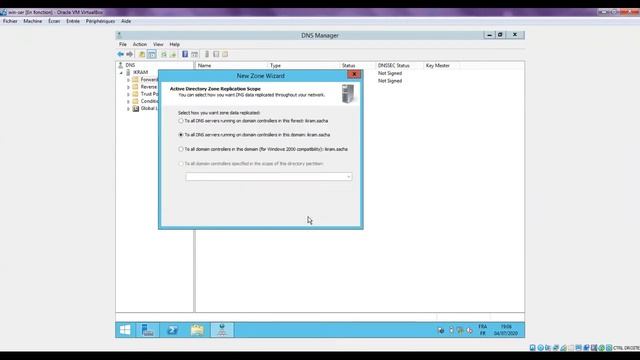Click the Show/Hide Action Pane toolbar icon
This screenshot has width=640, height=360.
tap(194, 54)
